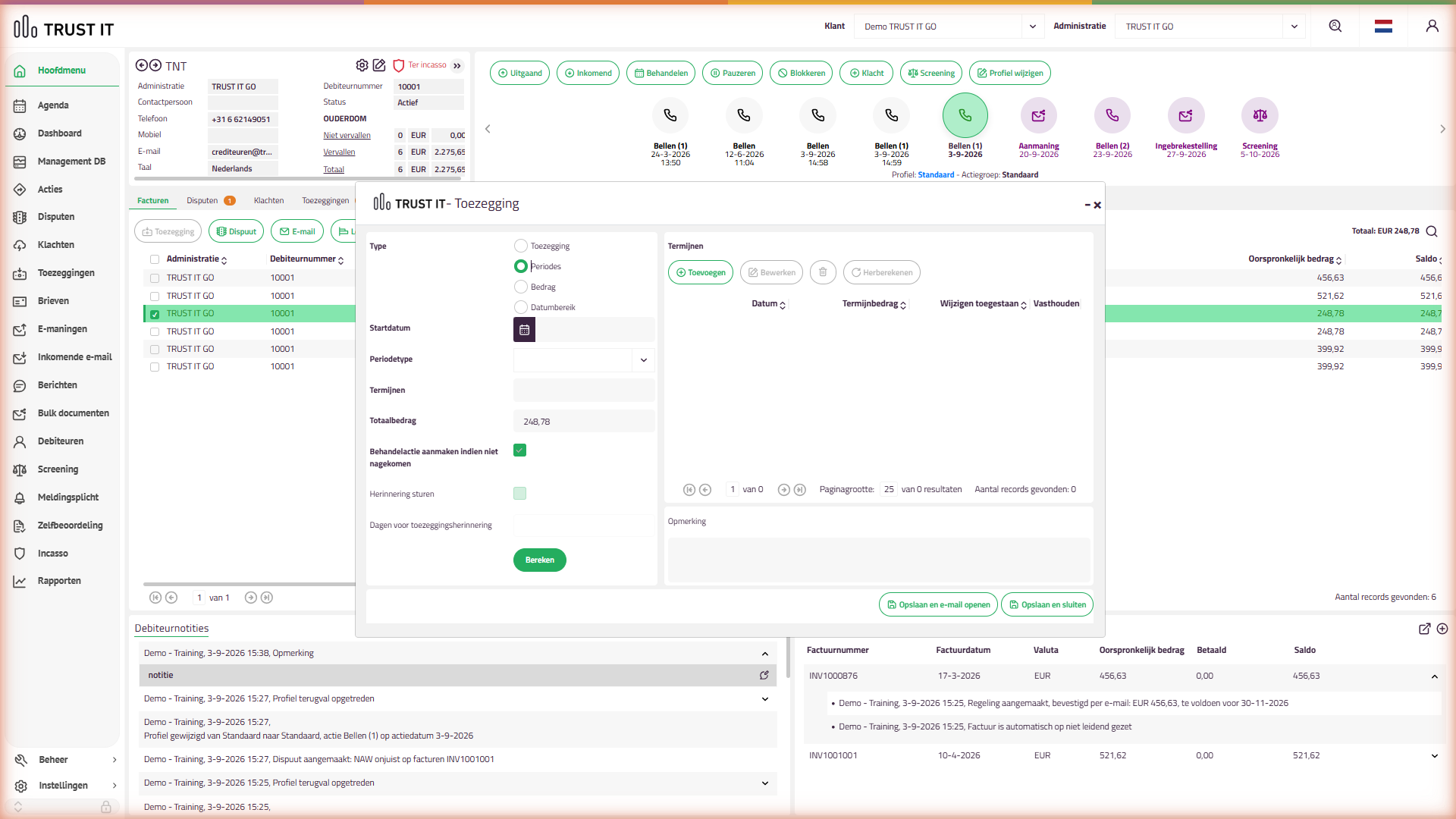Expand the Beheer menu section
Screen dimensions: 1456x819
pyautogui.click(x=65, y=760)
